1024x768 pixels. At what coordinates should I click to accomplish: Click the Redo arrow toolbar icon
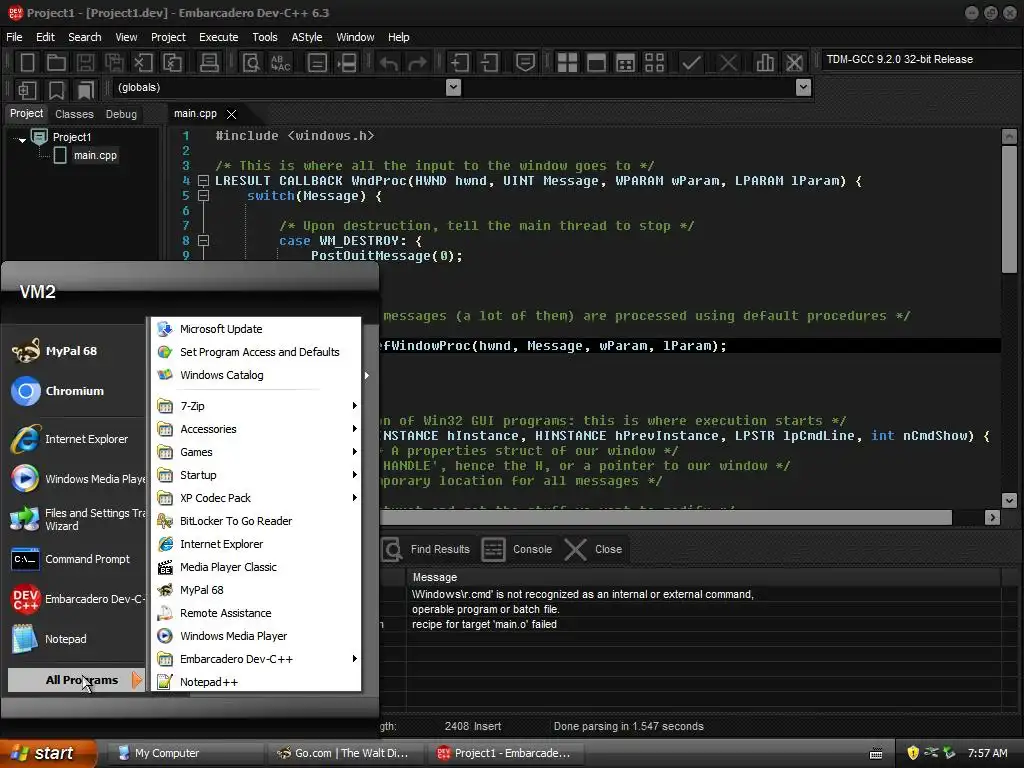click(417, 63)
